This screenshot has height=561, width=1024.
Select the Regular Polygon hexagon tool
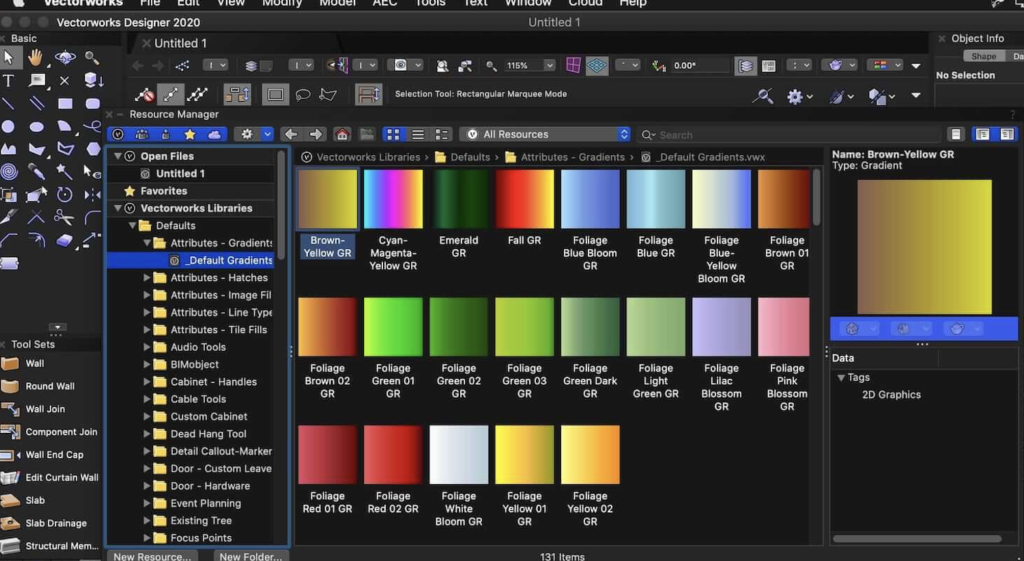coord(93,149)
